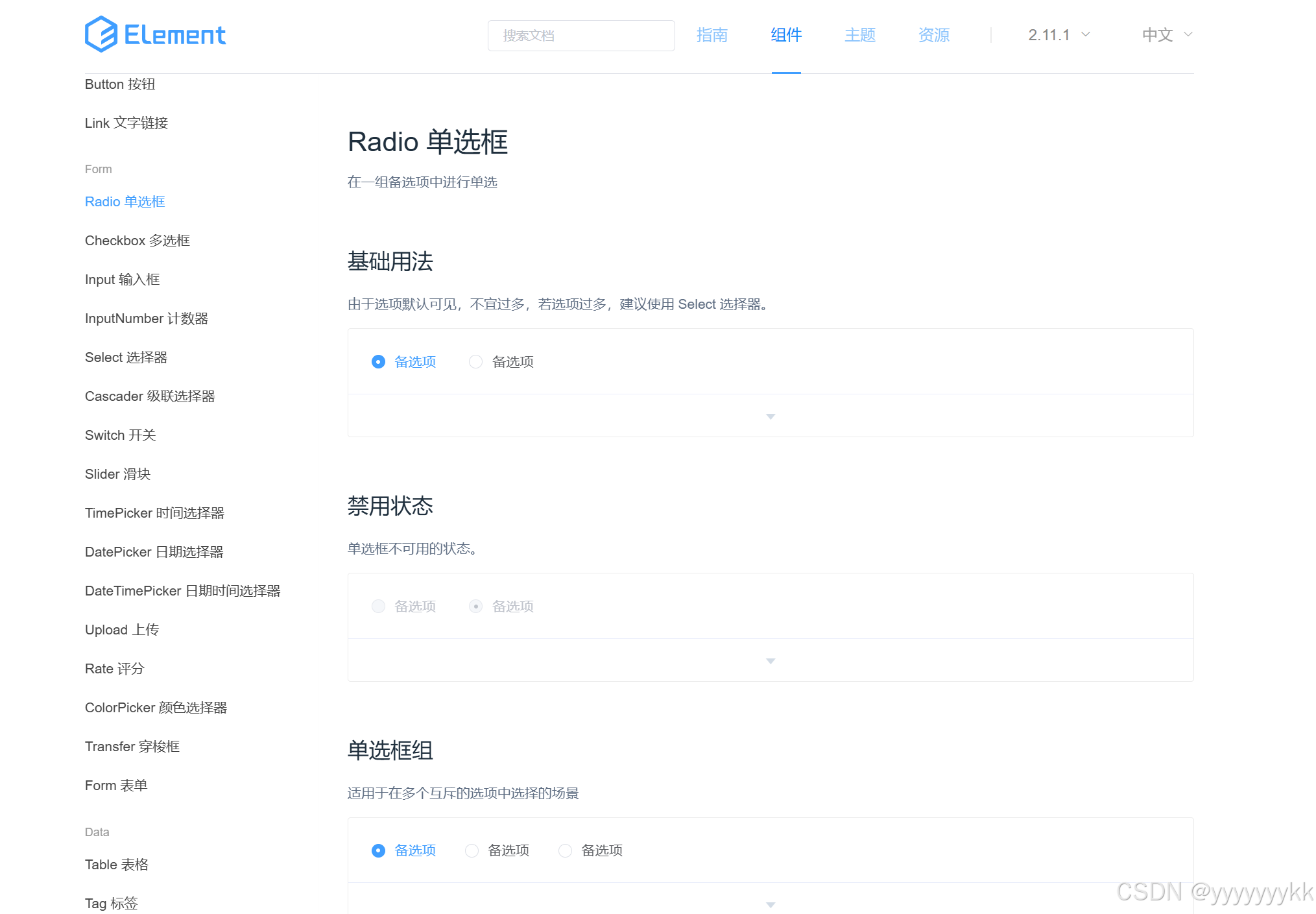Open the 2.11.1 version dropdown
Screen dimensions: 1316x914
[x=1059, y=35]
